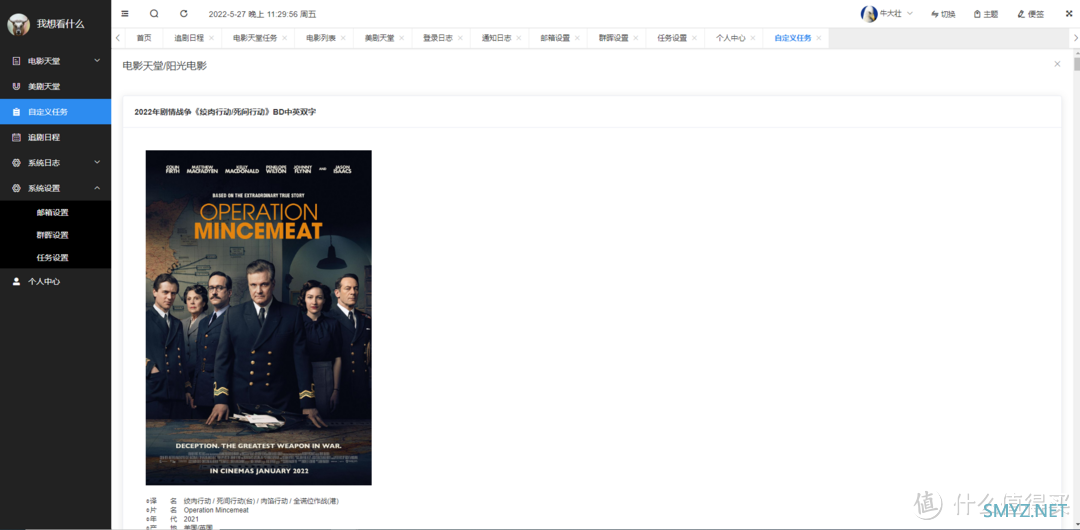The height and width of the screenshot is (530, 1080).
Task: Click the 切换 switch button
Action: (943, 14)
